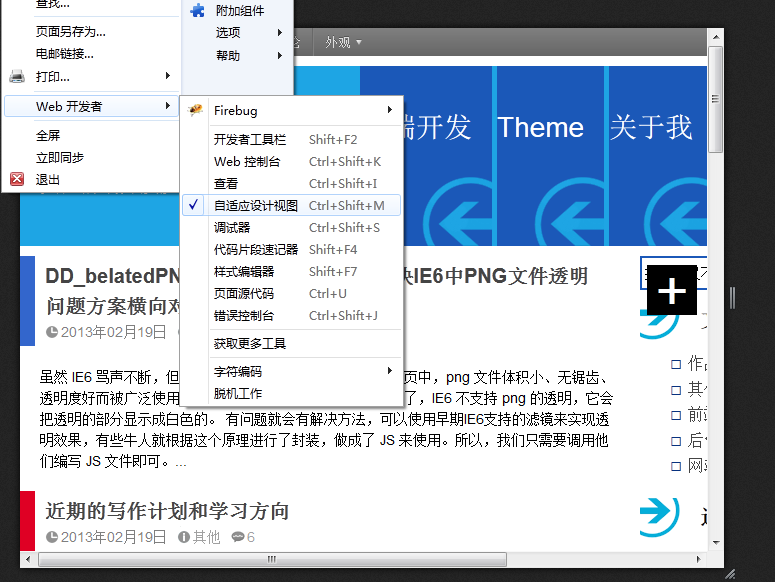Click the black plus button
This screenshot has height=582, width=775.
tap(672, 290)
